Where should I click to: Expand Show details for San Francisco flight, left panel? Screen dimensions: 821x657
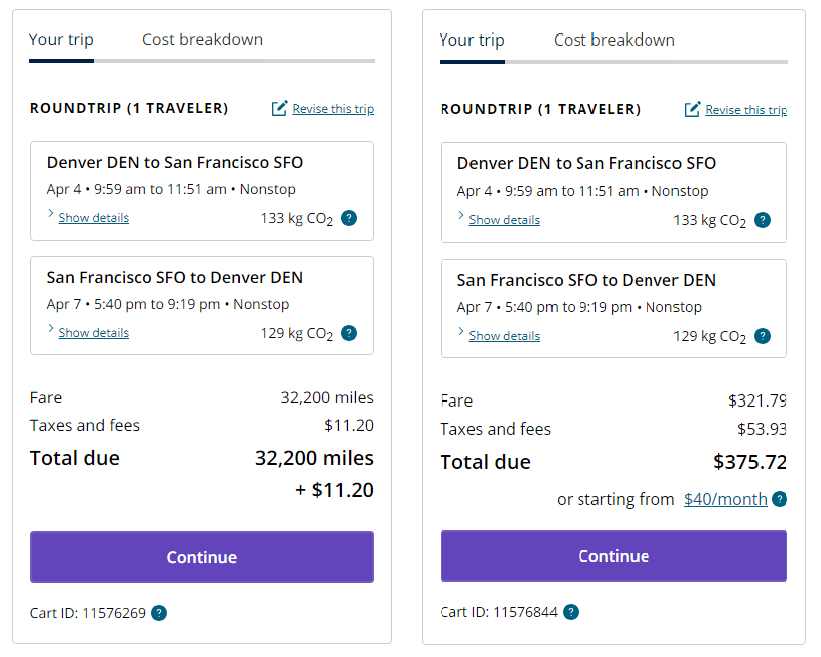point(93,333)
